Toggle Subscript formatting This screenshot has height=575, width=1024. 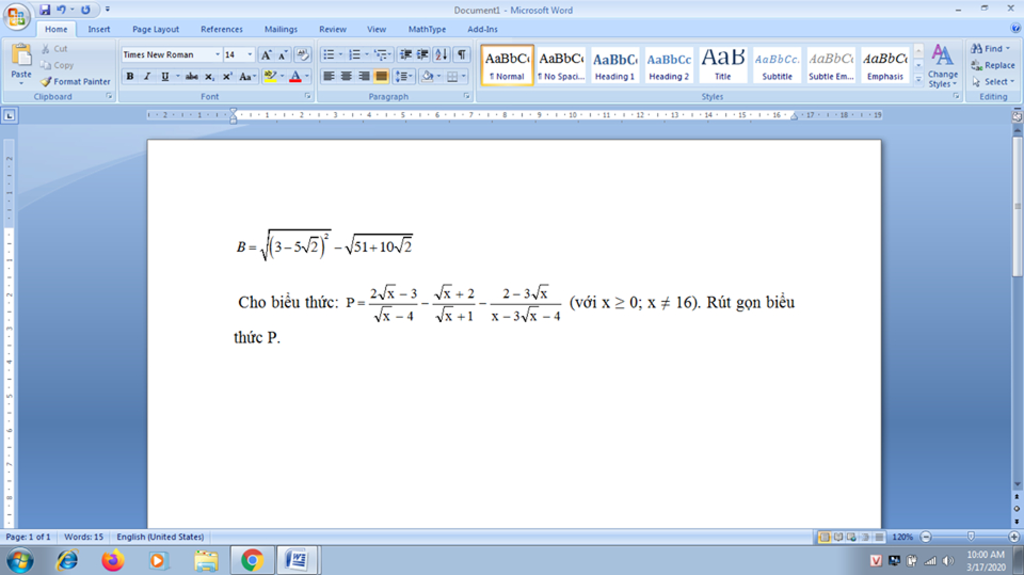209,76
